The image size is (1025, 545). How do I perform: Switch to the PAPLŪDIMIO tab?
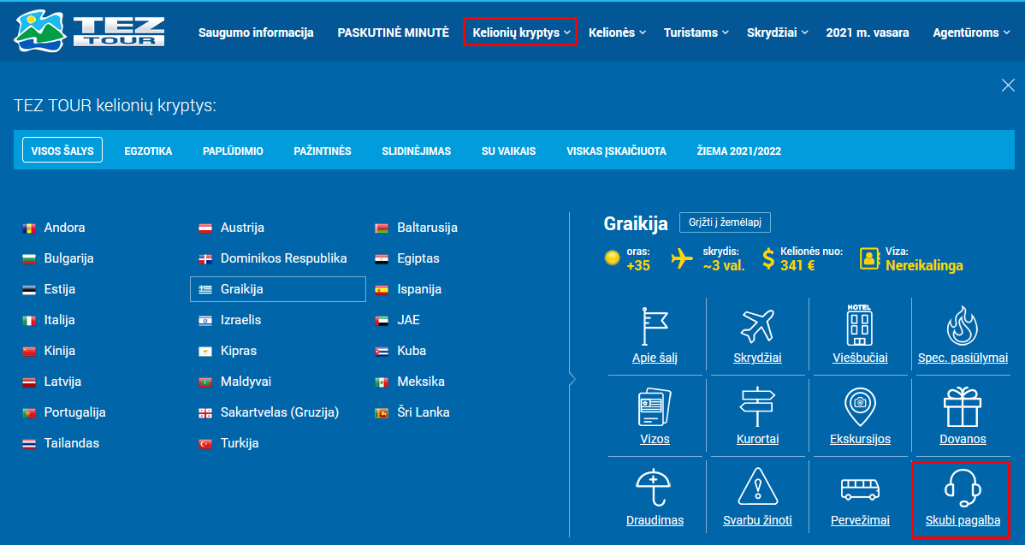pyautogui.click(x=233, y=151)
